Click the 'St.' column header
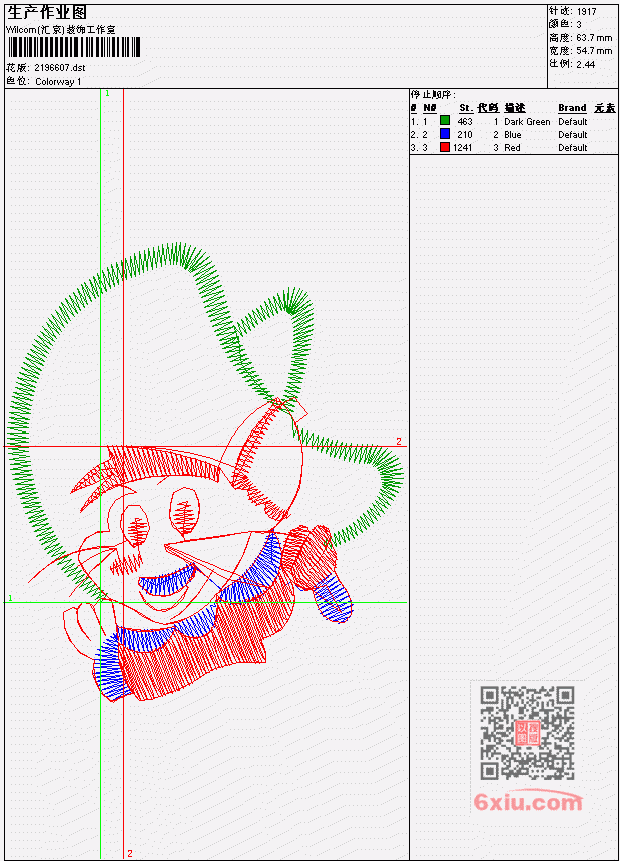 click(x=466, y=108)
